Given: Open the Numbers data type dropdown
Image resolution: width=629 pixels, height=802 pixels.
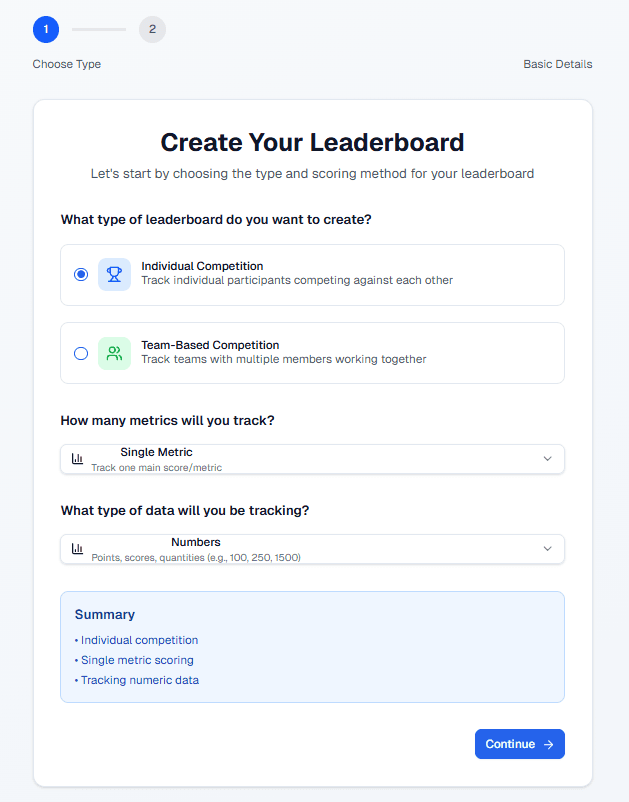Looking at the screenshot, I should (x=312, y=548).
